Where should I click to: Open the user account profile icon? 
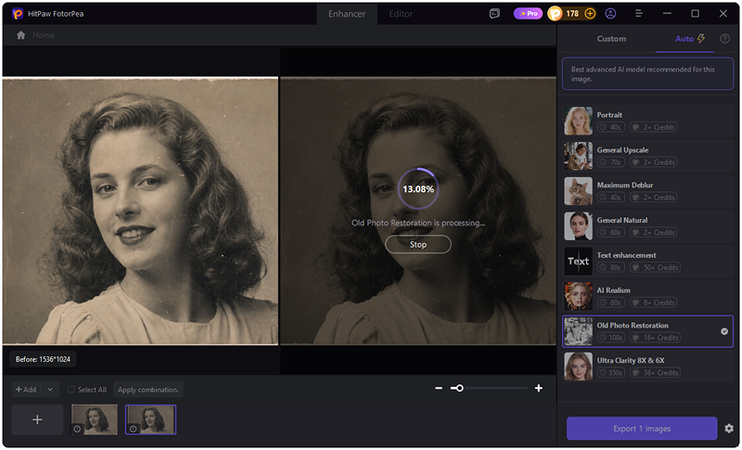pos(610,14)
